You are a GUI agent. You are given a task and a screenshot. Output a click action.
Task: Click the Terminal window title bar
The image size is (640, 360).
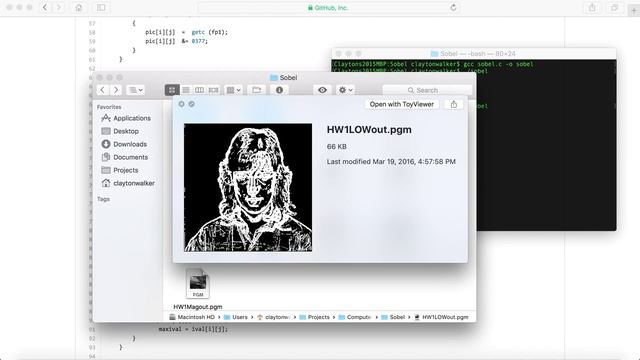[473, 53]
